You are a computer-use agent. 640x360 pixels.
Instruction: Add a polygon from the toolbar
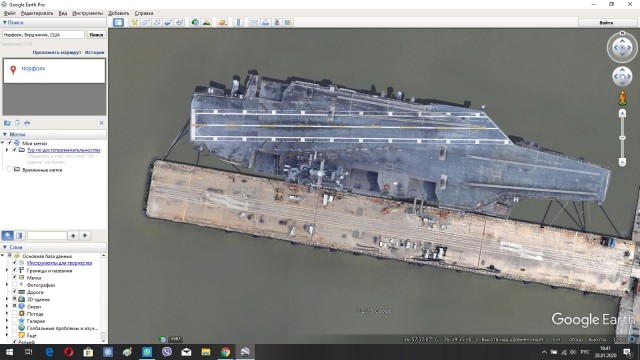pyautogui.click(x=145, y=22)
